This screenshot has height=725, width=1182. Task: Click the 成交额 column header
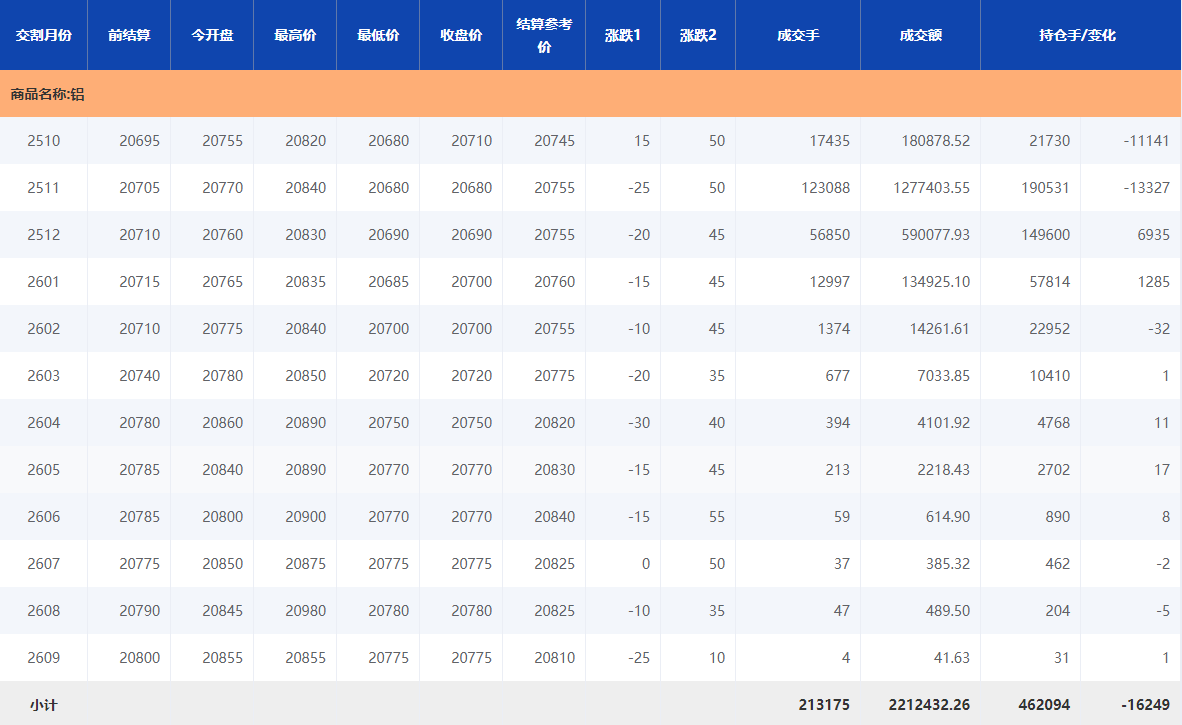click(920, 35)
